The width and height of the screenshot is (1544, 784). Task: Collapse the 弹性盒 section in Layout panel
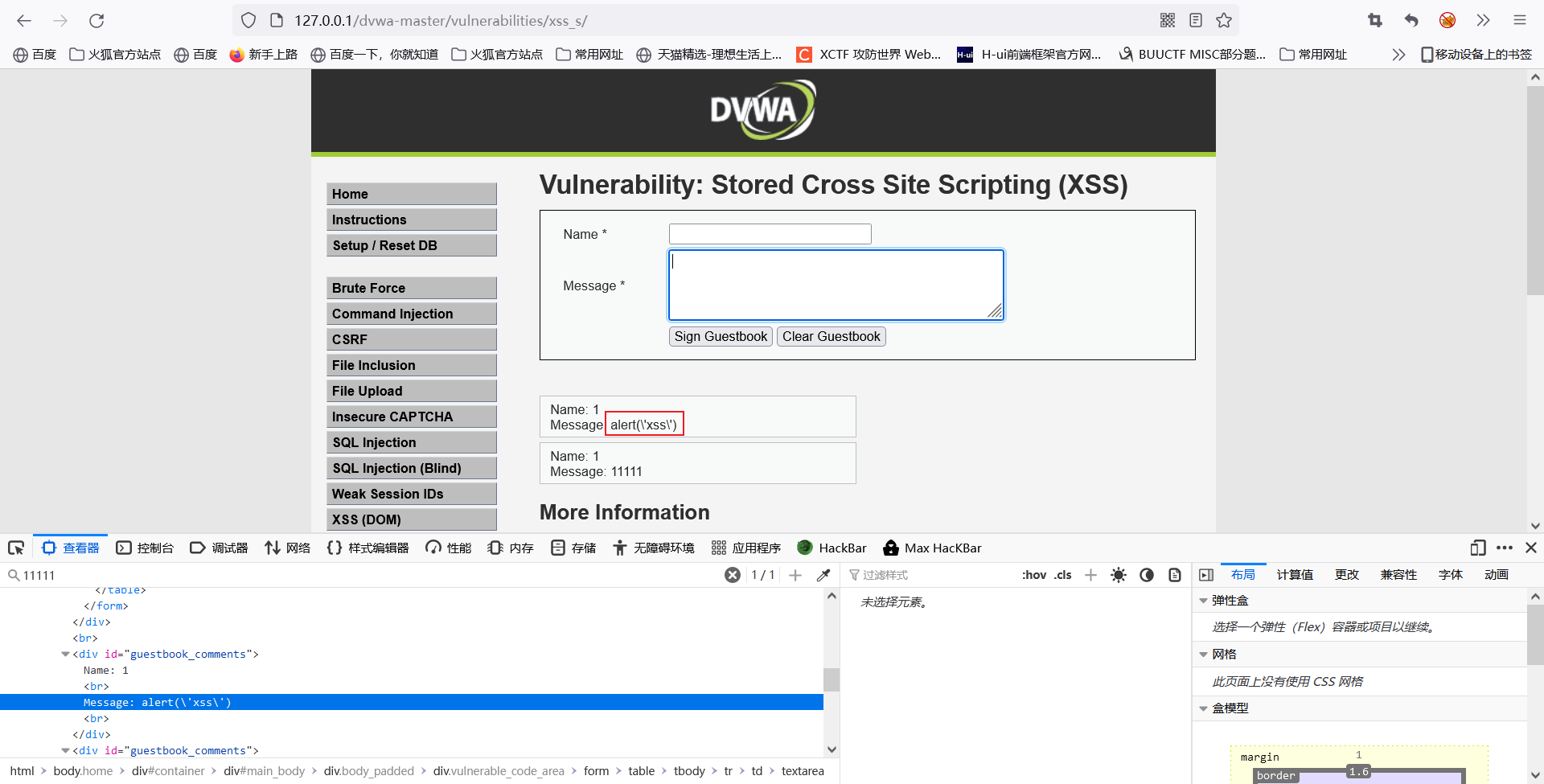(x=1204, y=600)
